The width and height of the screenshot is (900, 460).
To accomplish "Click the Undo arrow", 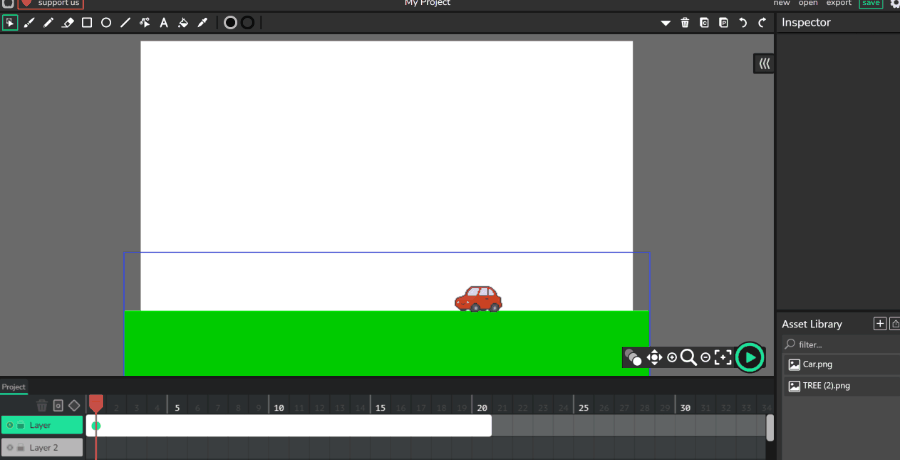I will coord(743,23).
